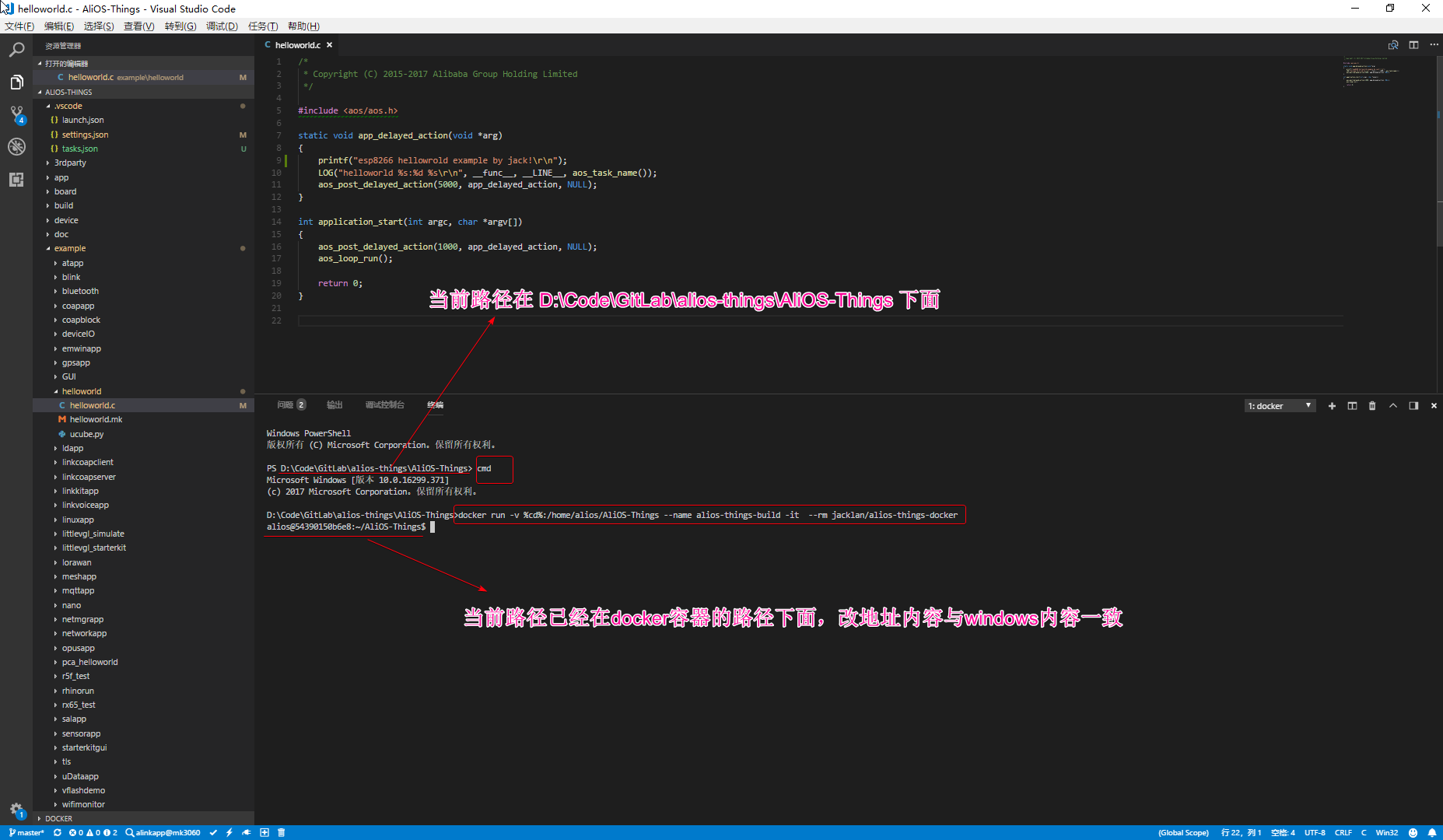The image size is (1443, 840).
Task: Click the checkmark build icon in status bar
Action: 213,832
